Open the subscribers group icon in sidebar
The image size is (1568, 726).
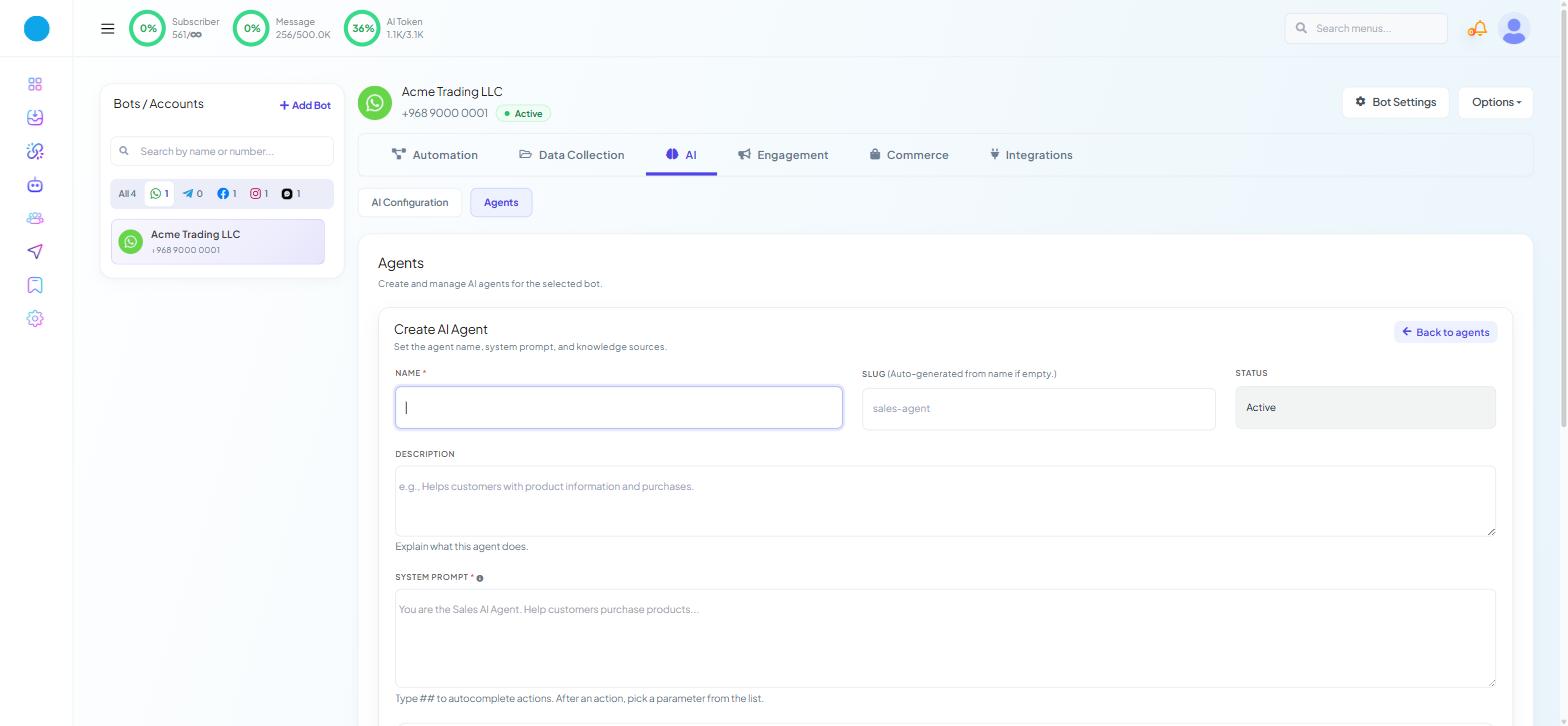[x=35, y=218]
